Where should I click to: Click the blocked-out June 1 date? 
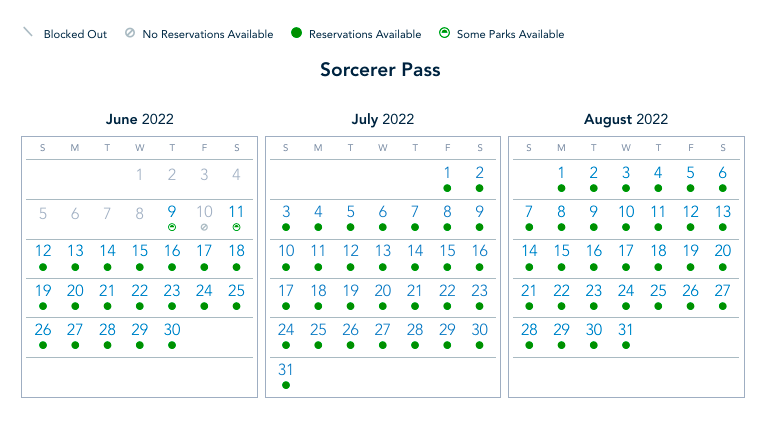[140, 174]
